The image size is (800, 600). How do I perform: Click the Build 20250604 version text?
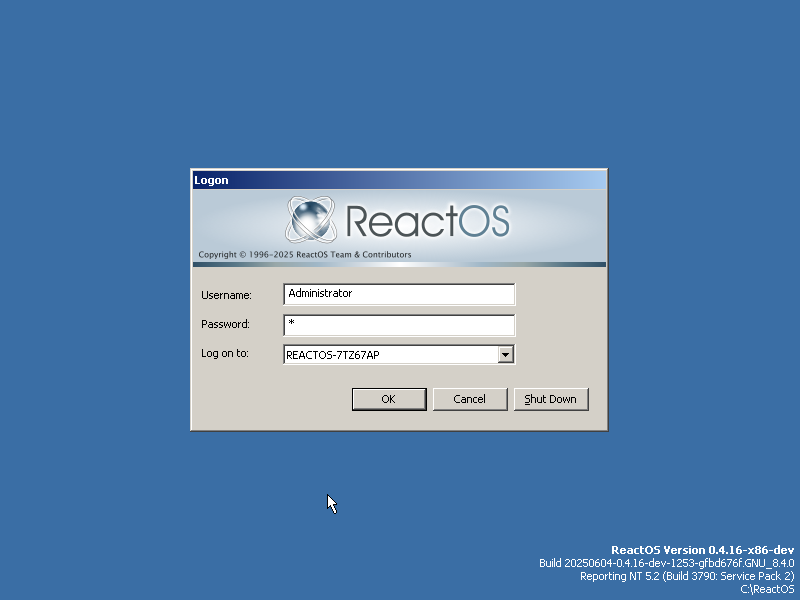point(666,563)
